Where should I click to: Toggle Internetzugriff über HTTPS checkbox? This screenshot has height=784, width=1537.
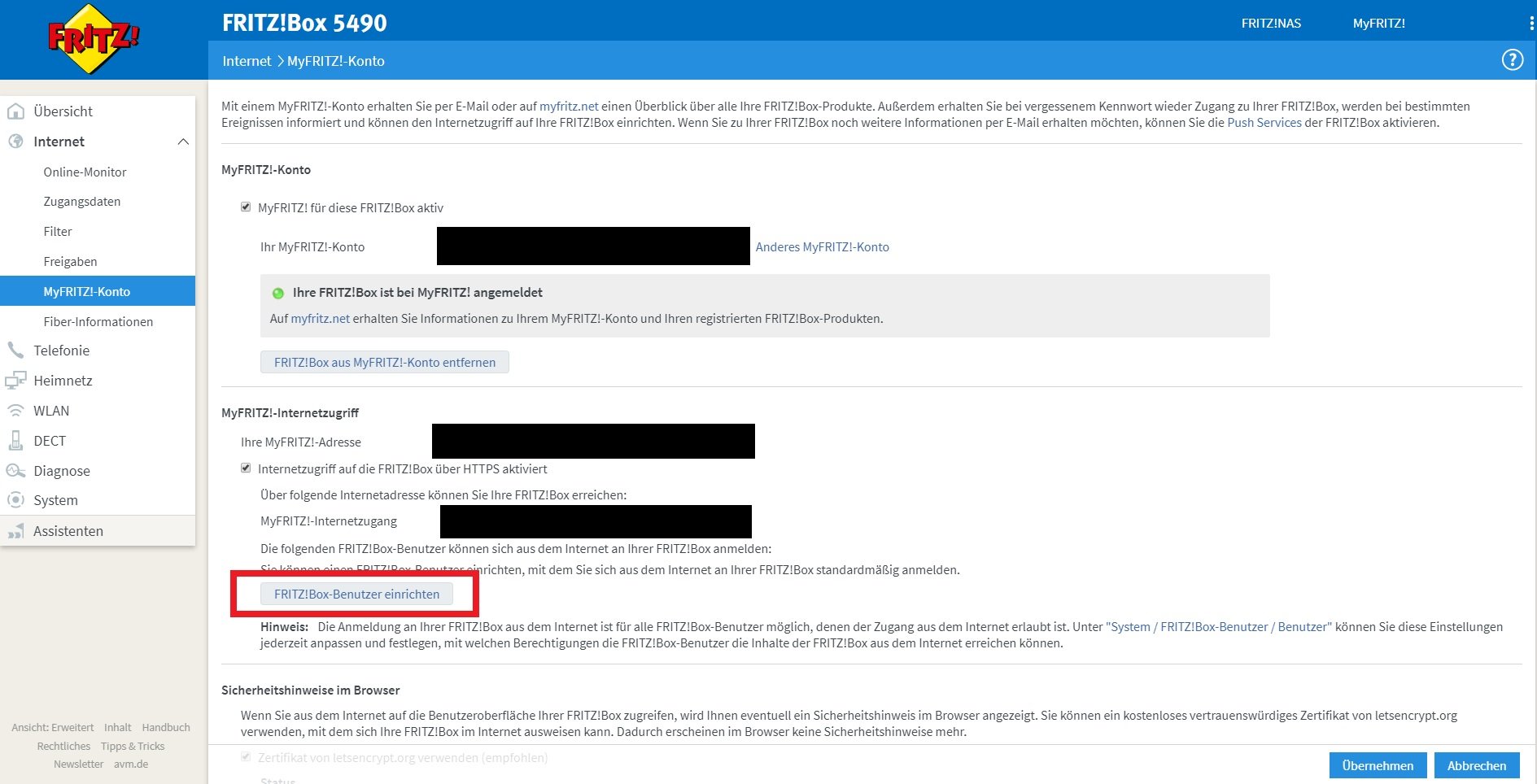(x=246, y=468)
